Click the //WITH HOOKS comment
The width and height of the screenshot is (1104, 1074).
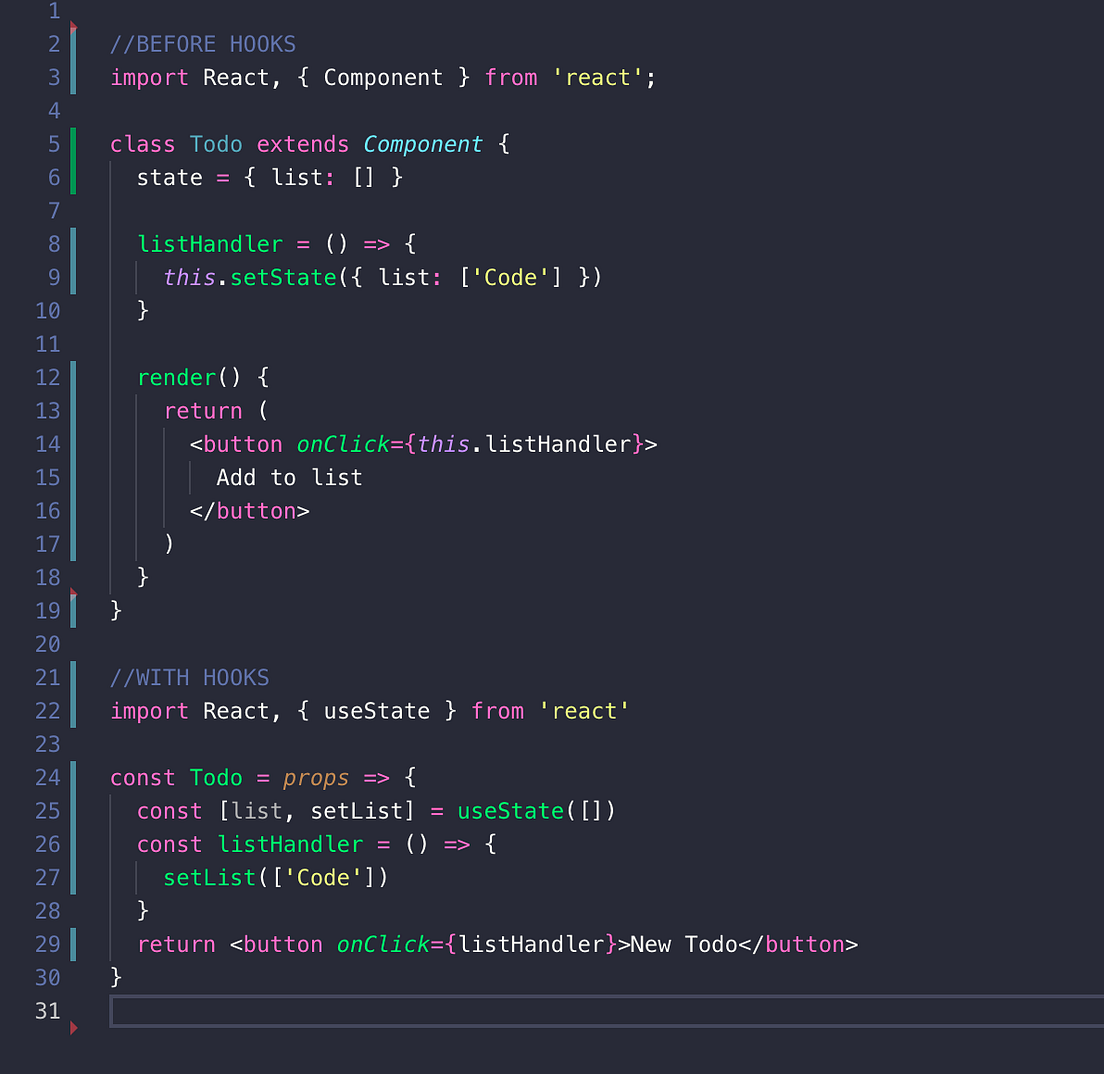[x=189, y=677]
